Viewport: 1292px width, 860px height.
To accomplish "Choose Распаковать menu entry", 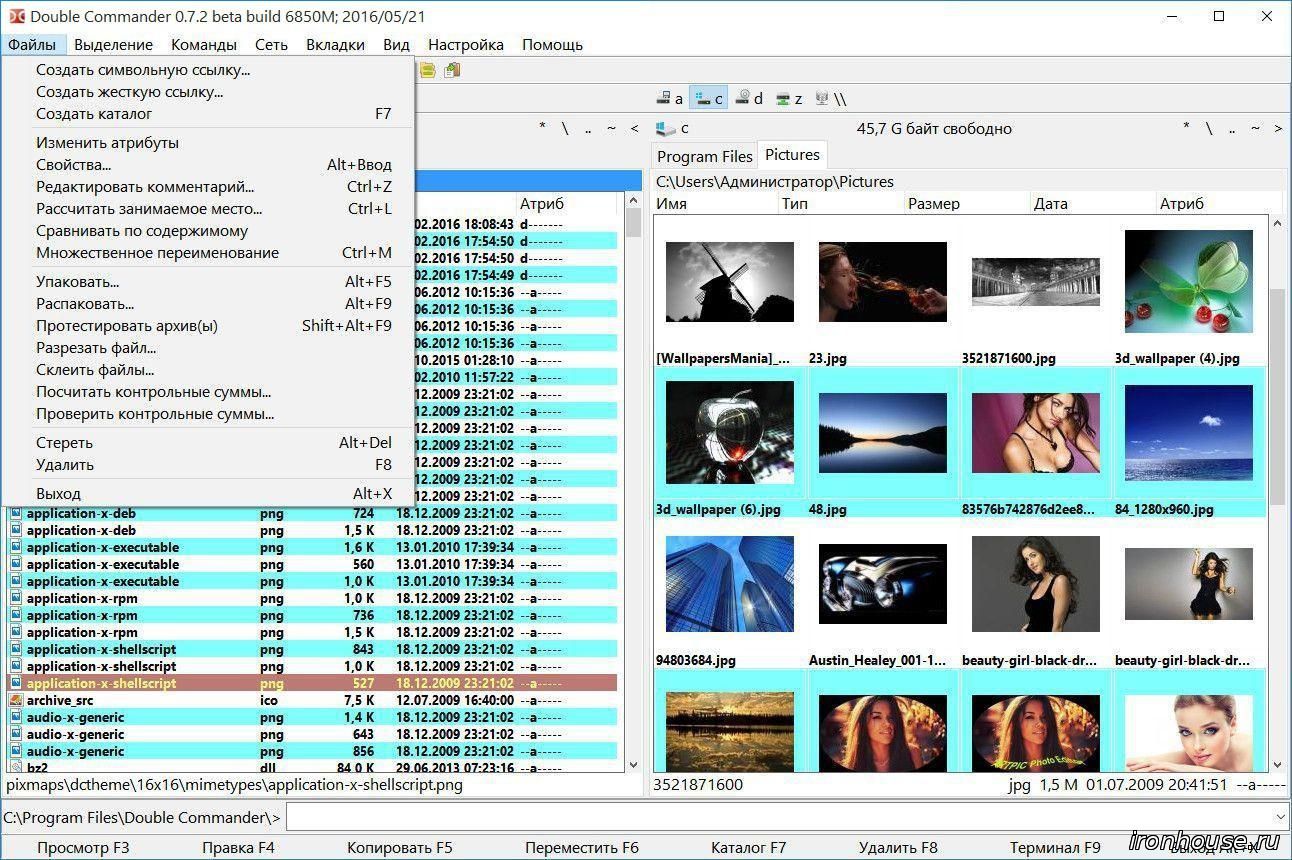I will (209, 304).
